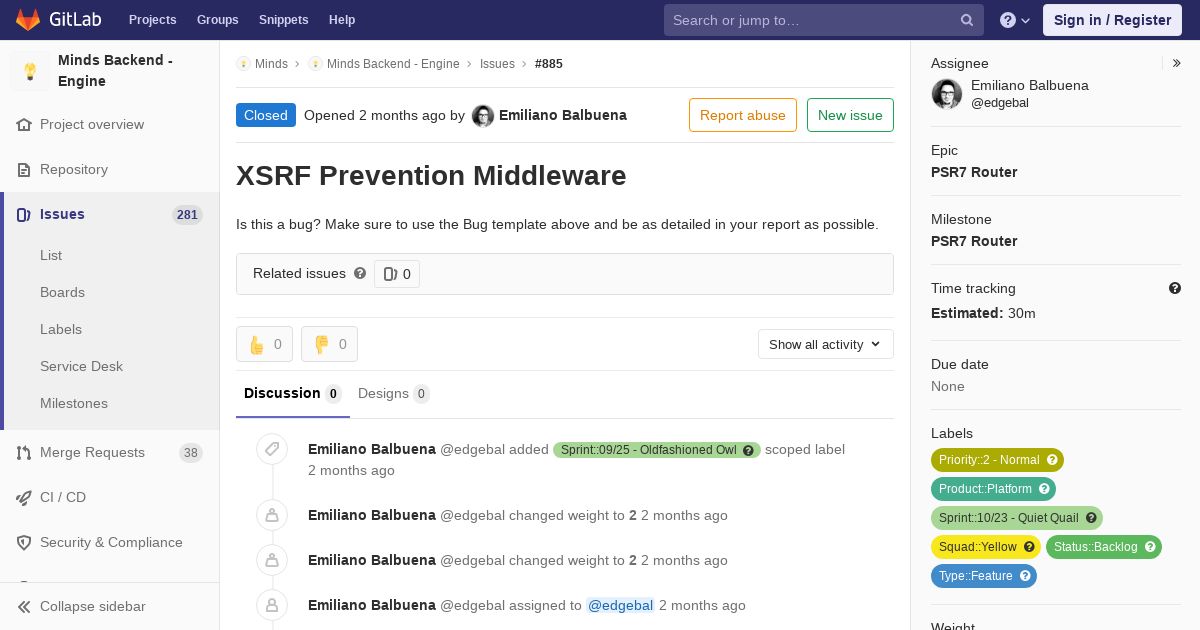Click the related issues count badge

(x=397, y=274)
